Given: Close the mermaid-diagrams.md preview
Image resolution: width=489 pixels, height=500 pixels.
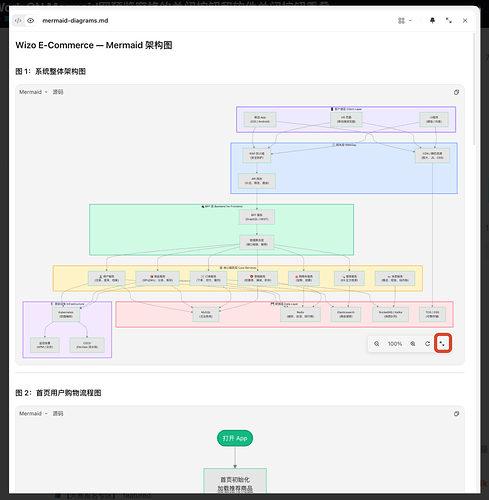Looking at the screenshot, I should [465, 21].
